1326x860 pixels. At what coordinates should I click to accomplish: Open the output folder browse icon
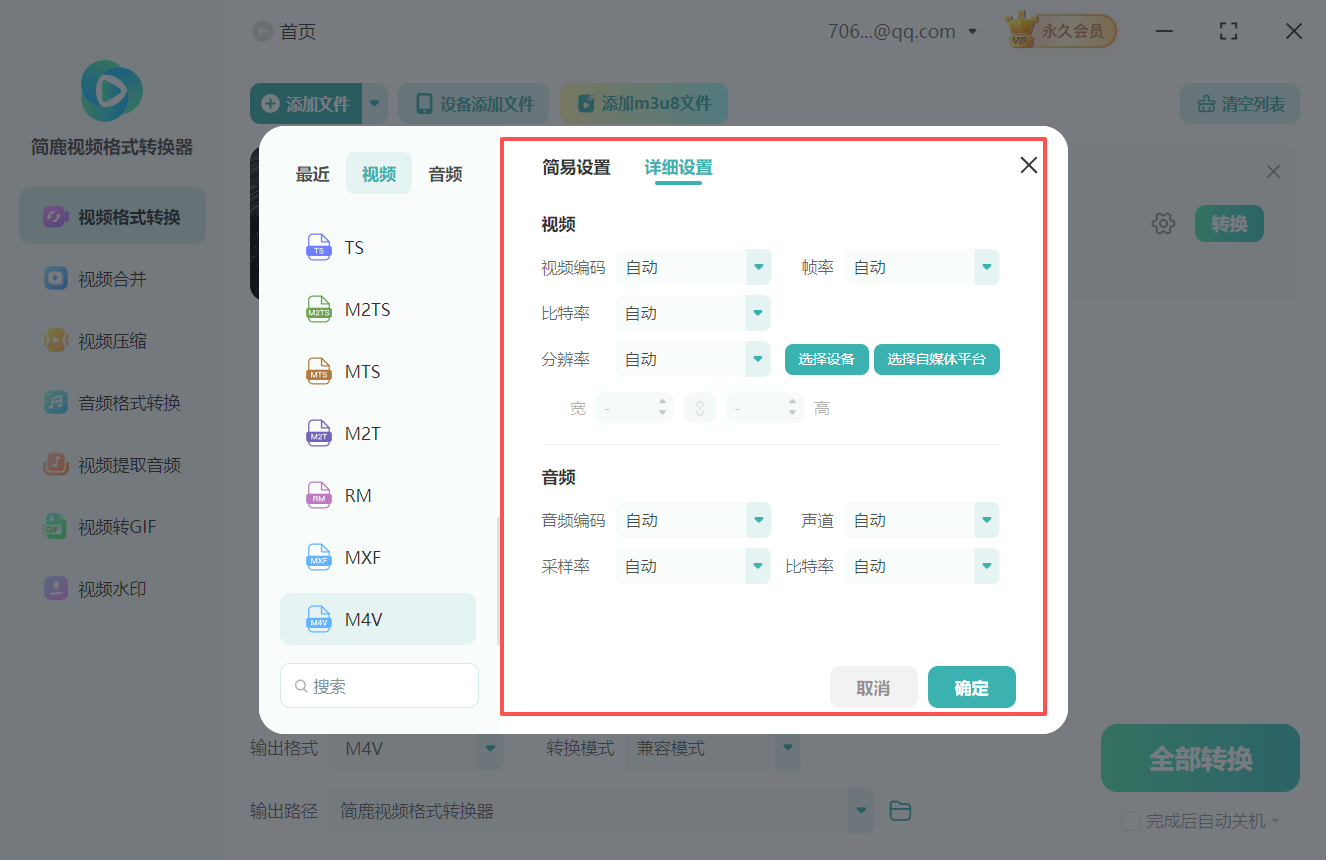[x=900, y=810]
